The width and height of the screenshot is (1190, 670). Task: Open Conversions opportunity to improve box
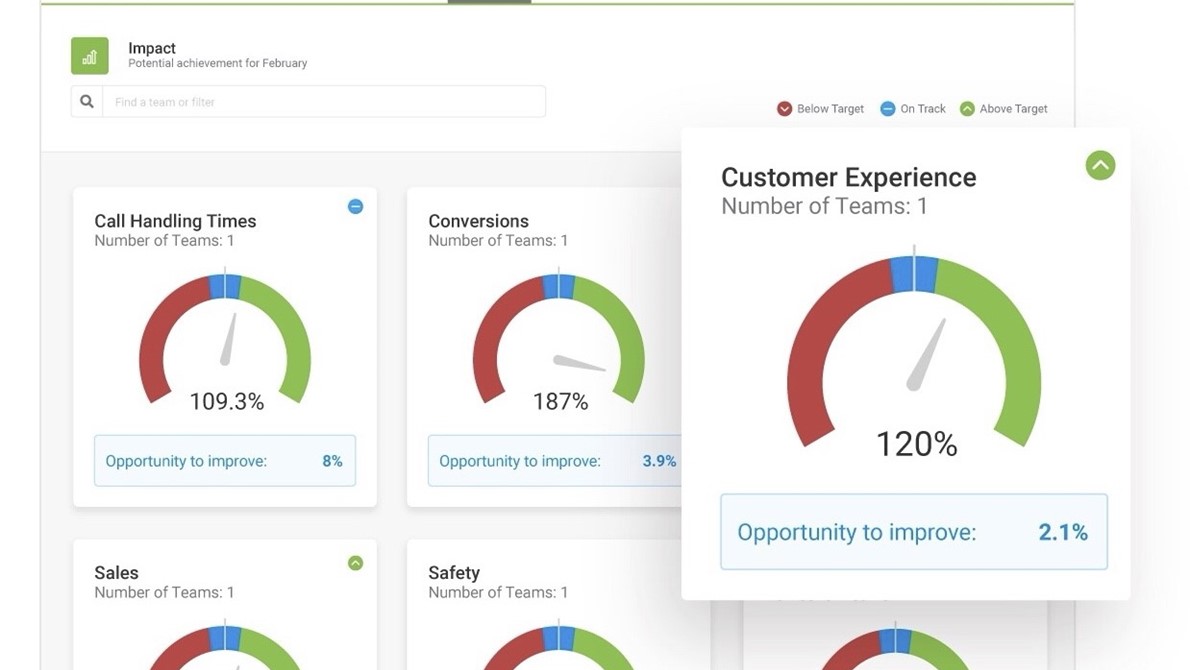point(555,461)
